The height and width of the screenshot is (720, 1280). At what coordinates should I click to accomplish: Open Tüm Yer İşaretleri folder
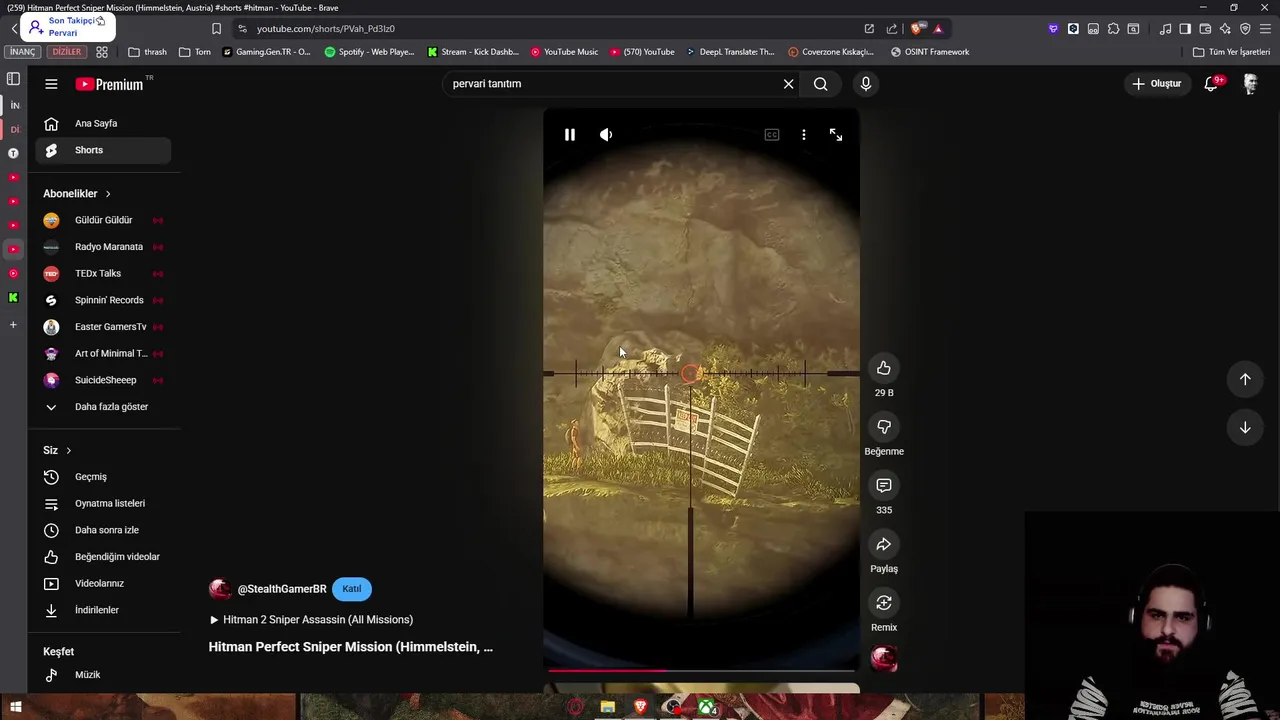point(1231,52)
